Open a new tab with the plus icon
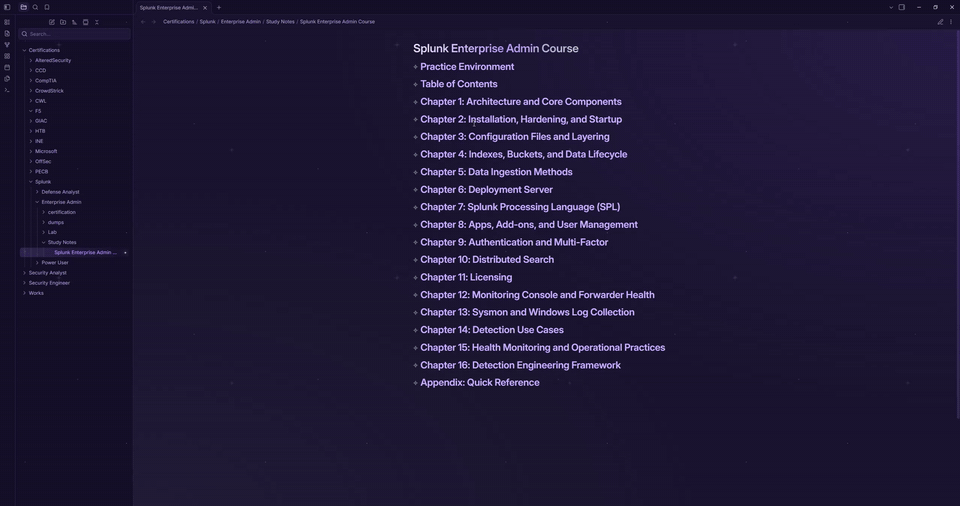Image resolution: width=960 pixels, height=506 pixels. (219, 7)
